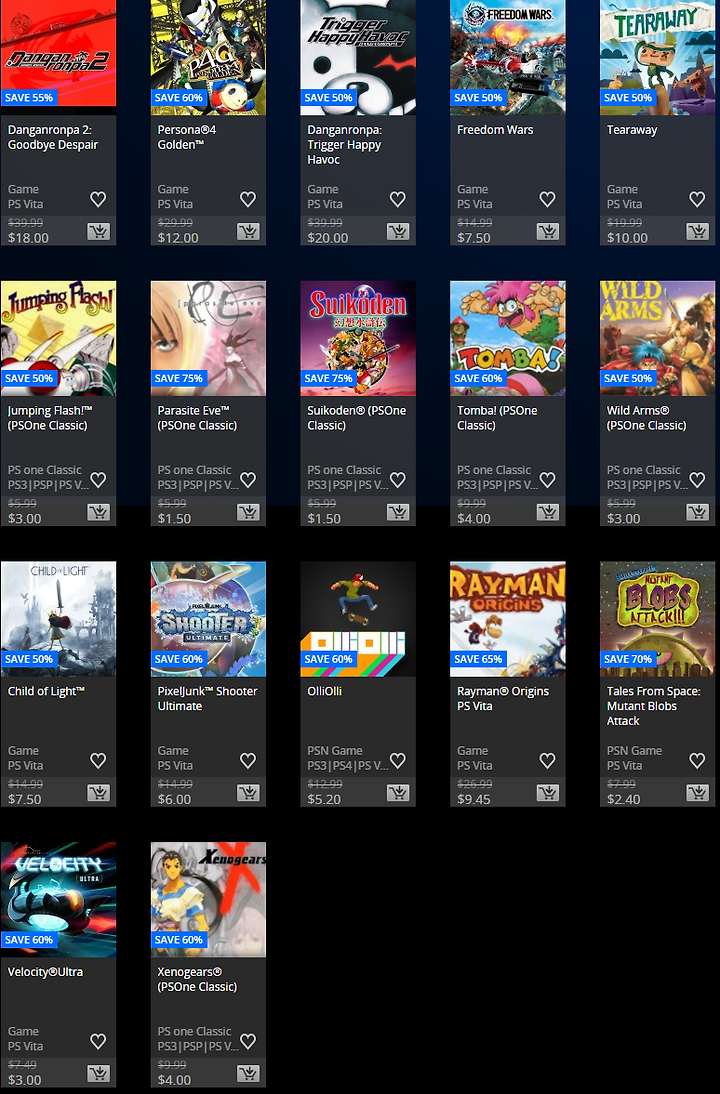
Task: Select the $5.20 OlliOlli price
Action: (324, 799)
